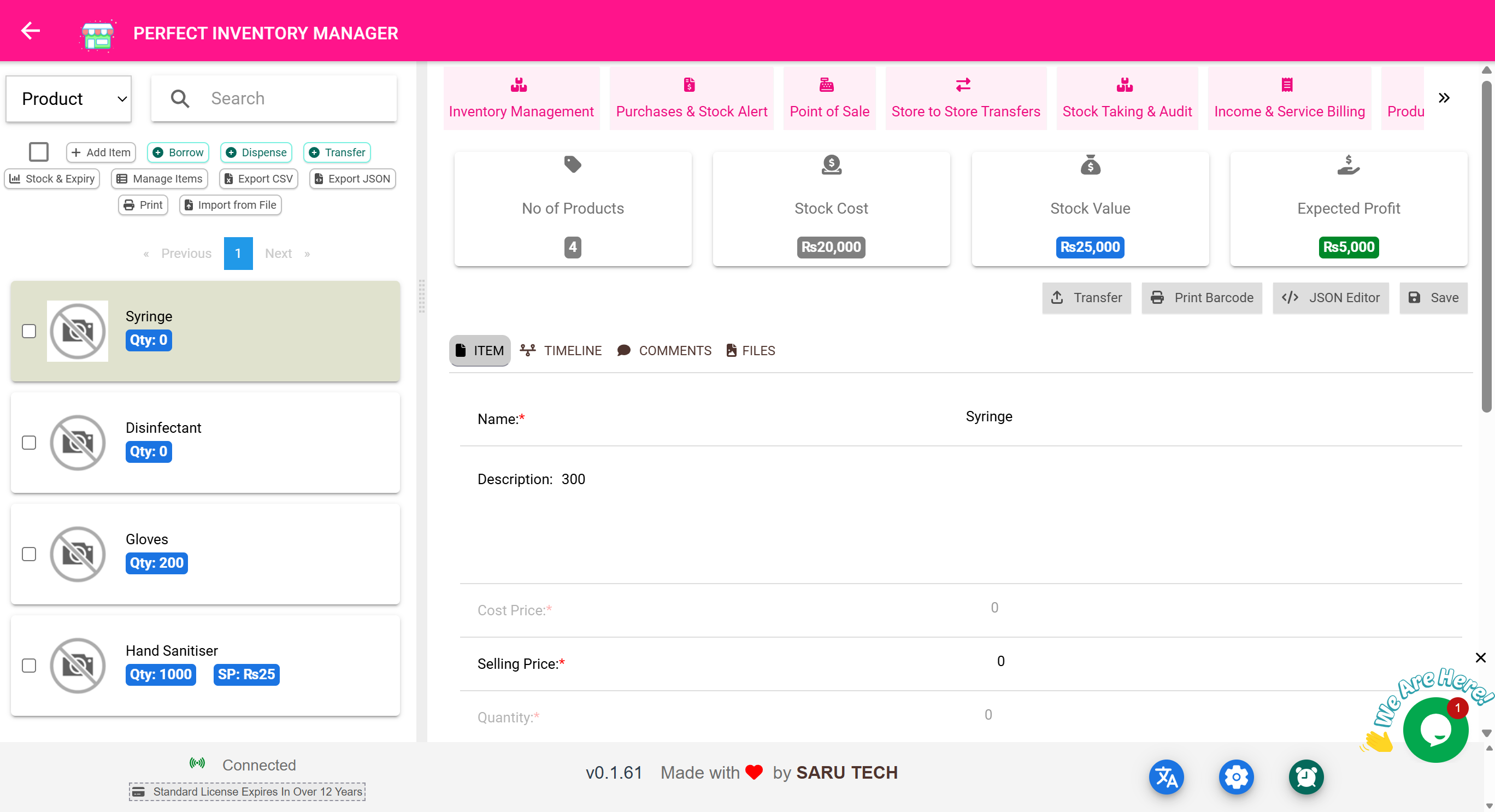
Task: Switch to the ITEM tab
Action: click(x=479, y=350)
